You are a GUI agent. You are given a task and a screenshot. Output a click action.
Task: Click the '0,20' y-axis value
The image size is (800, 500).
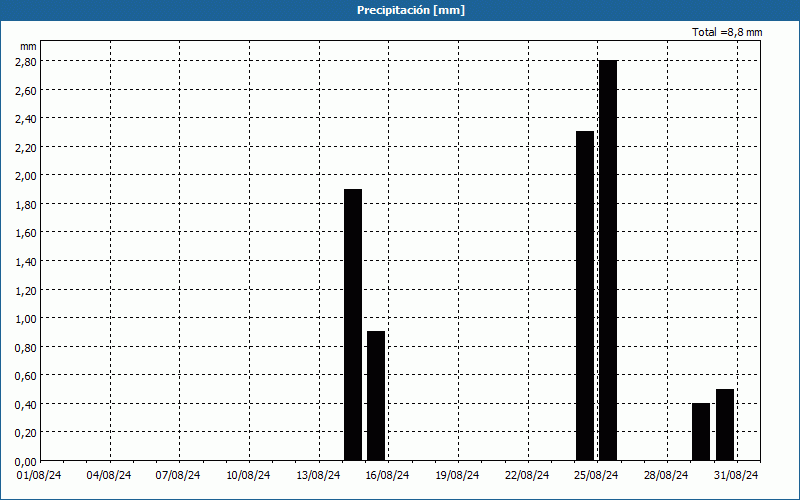coord(26,433)
